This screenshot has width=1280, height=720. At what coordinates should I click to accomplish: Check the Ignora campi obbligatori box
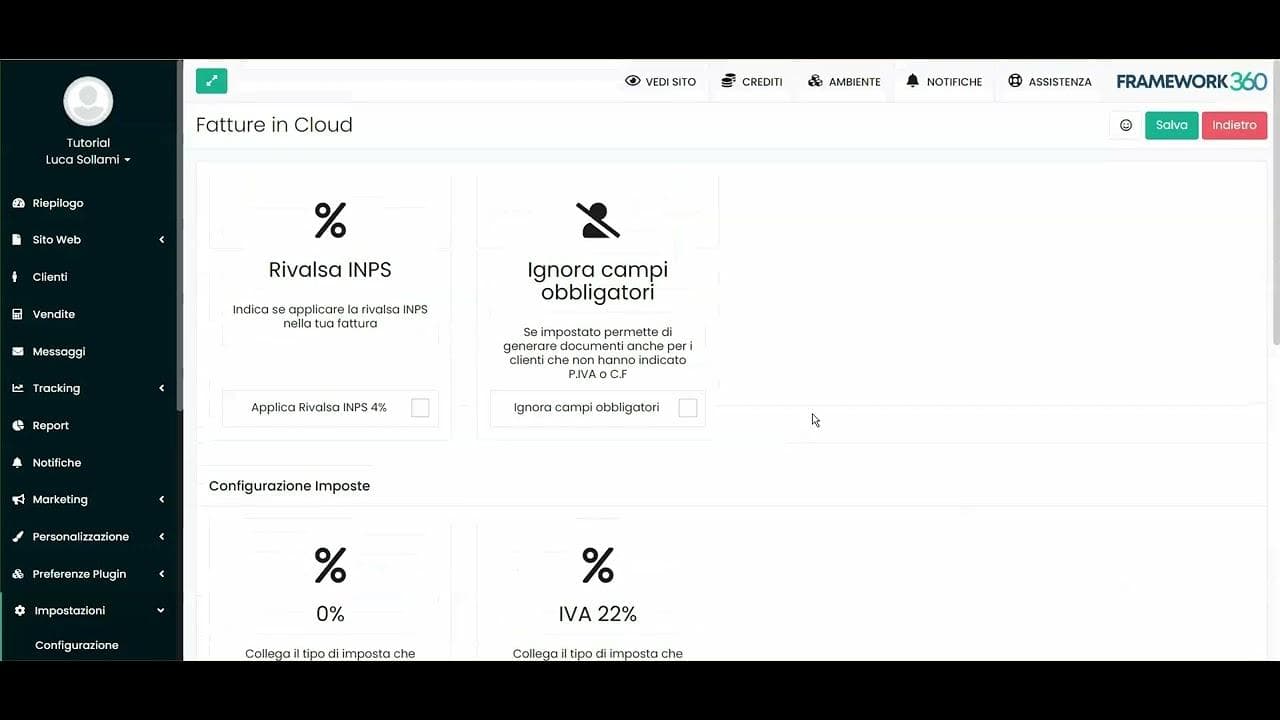click(x=687, y=407)
